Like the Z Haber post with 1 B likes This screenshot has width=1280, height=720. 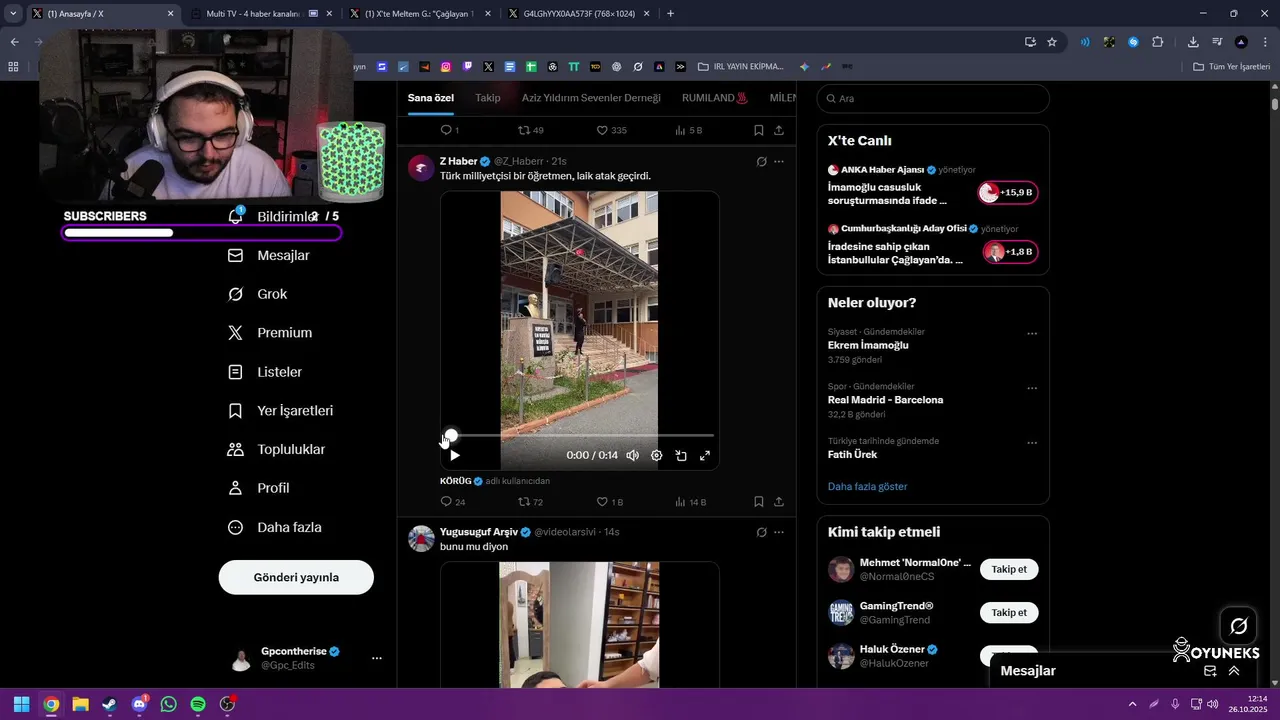609,502
